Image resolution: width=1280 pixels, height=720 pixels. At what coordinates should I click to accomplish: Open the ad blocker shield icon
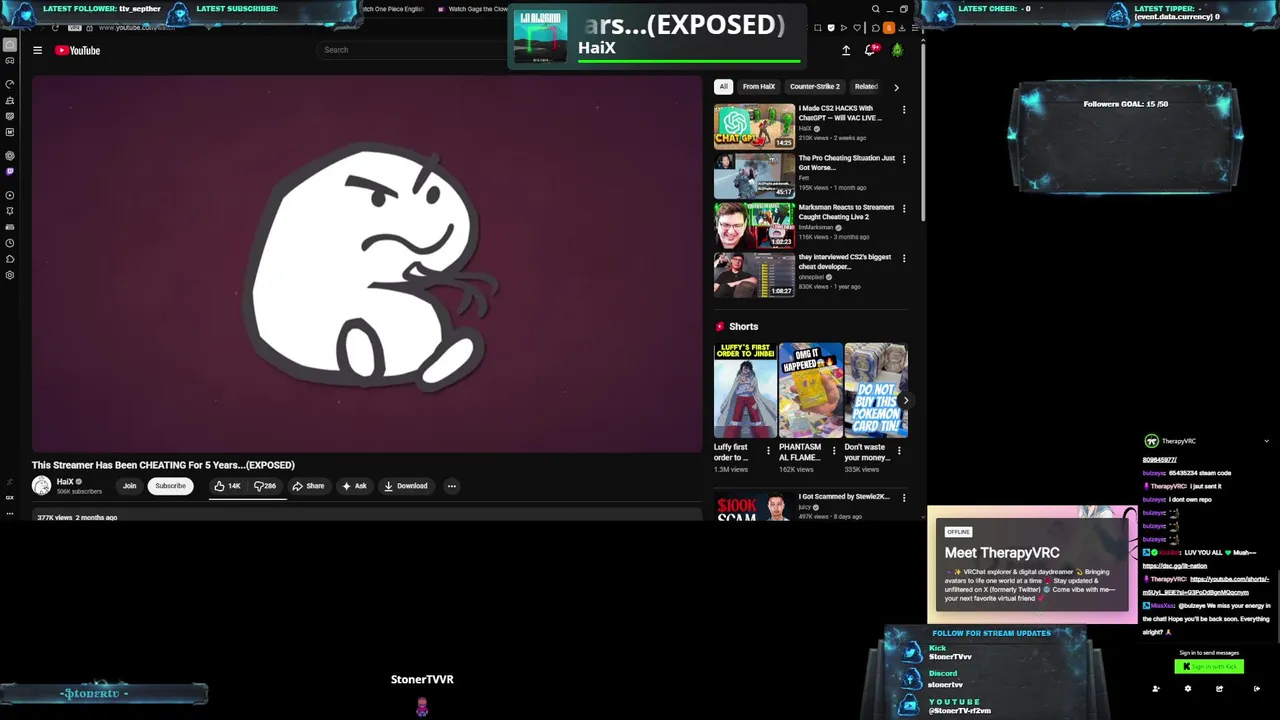point(831,28)
